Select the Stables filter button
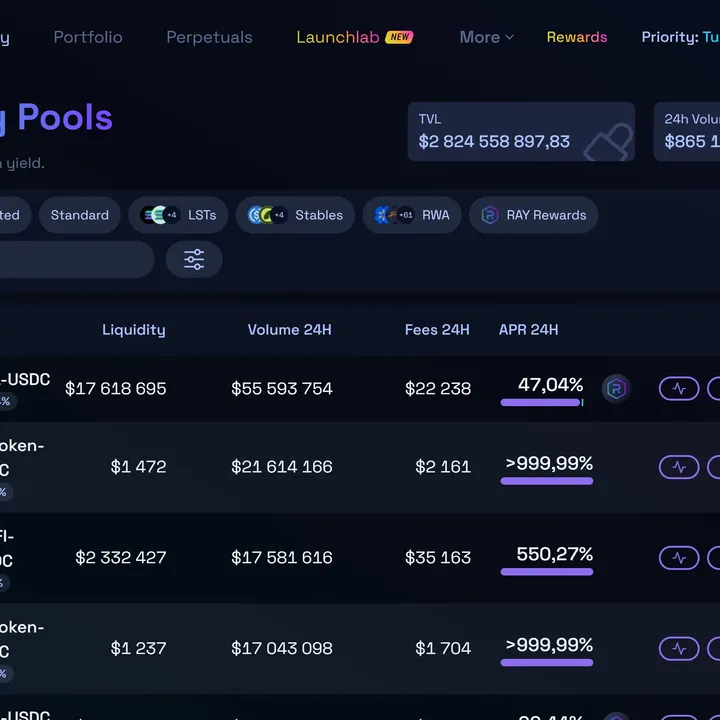Screen dimensions: 720x720 click(295, 215)
